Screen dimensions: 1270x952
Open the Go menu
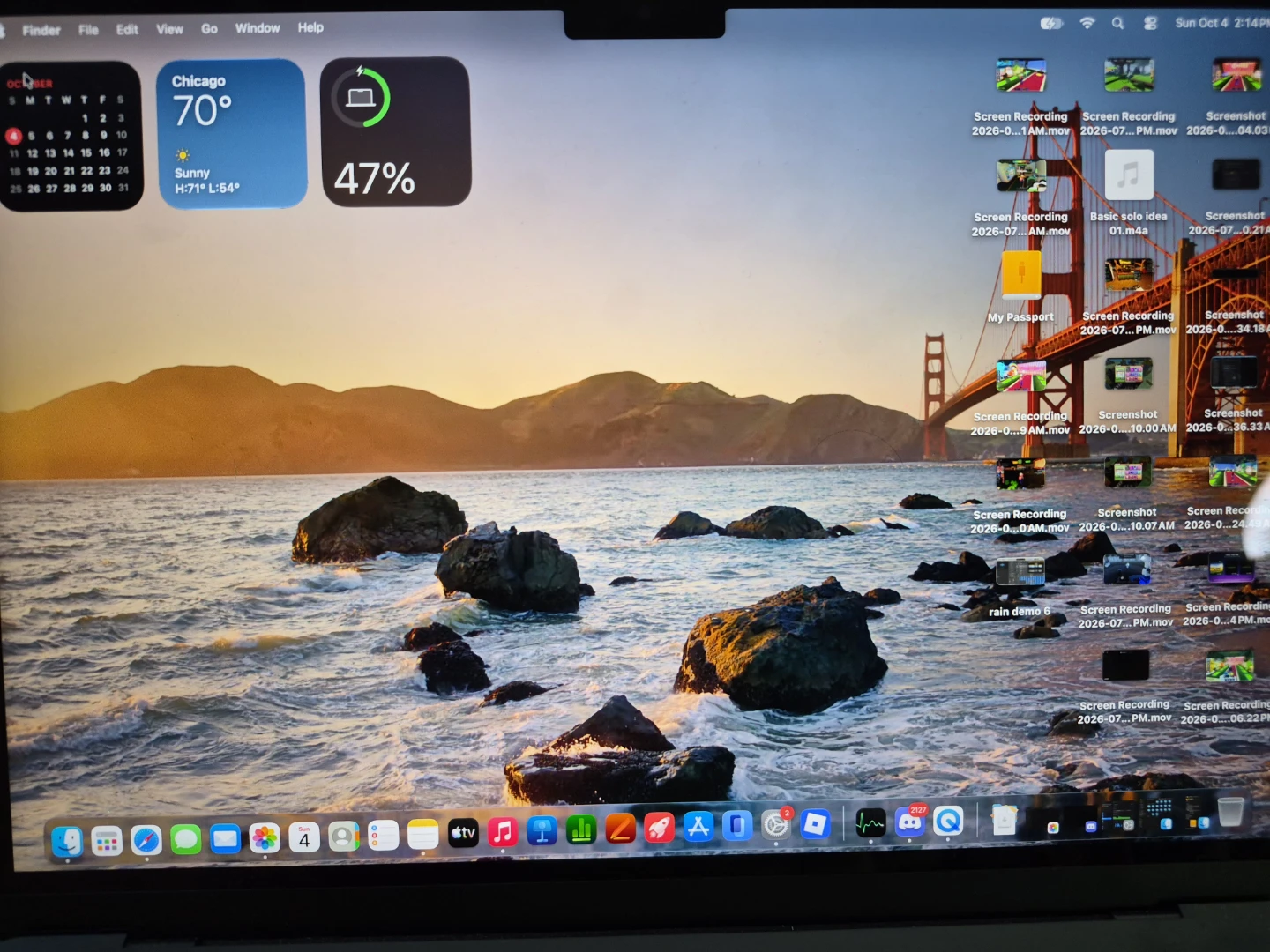coord(209,28)
